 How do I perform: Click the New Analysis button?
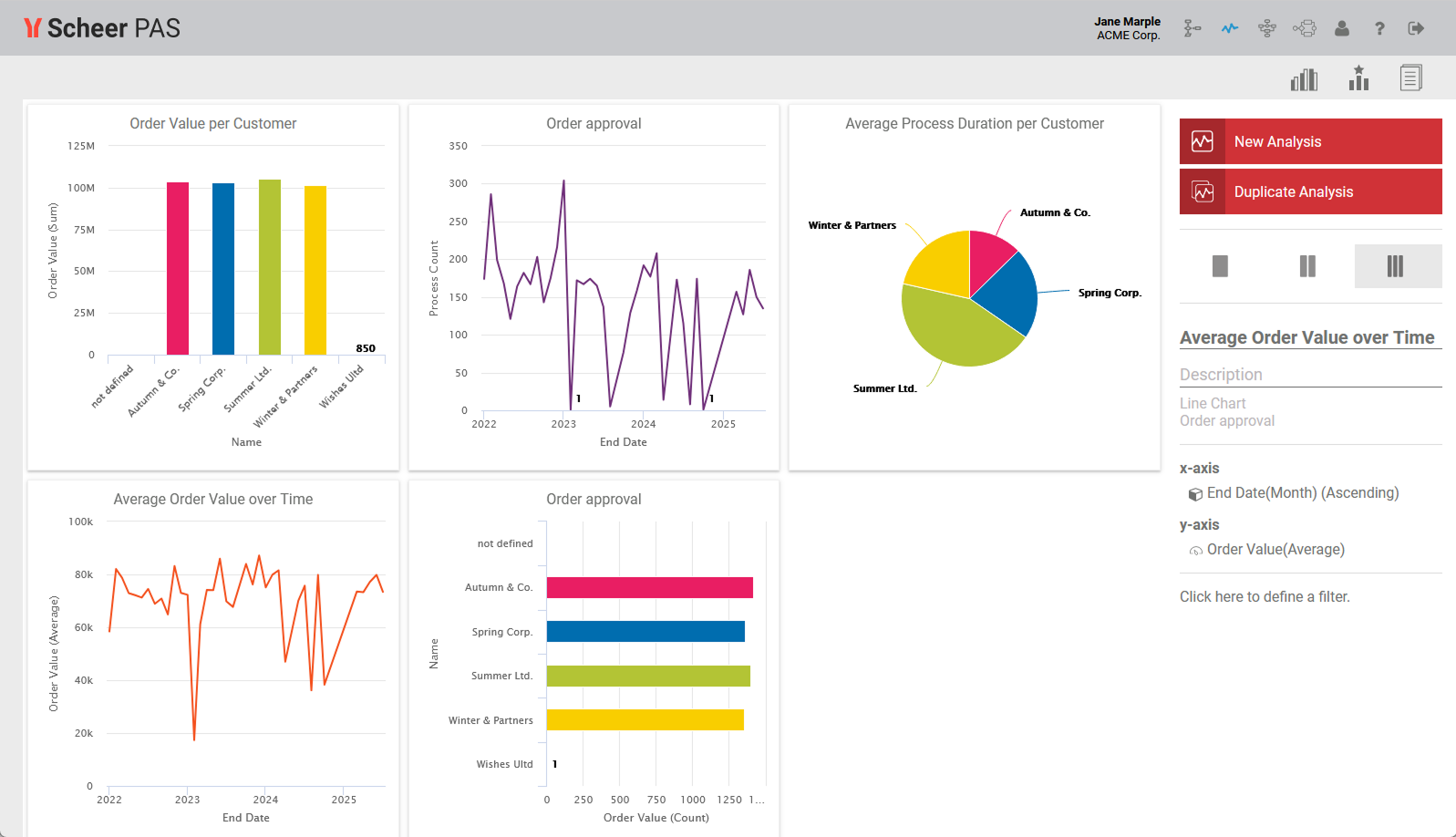coord(1310,141)
